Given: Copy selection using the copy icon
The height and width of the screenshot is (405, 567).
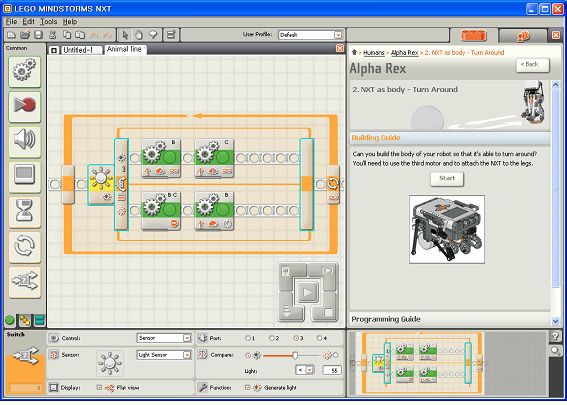Looking at the screenshot, I should (x=67, y=35).
